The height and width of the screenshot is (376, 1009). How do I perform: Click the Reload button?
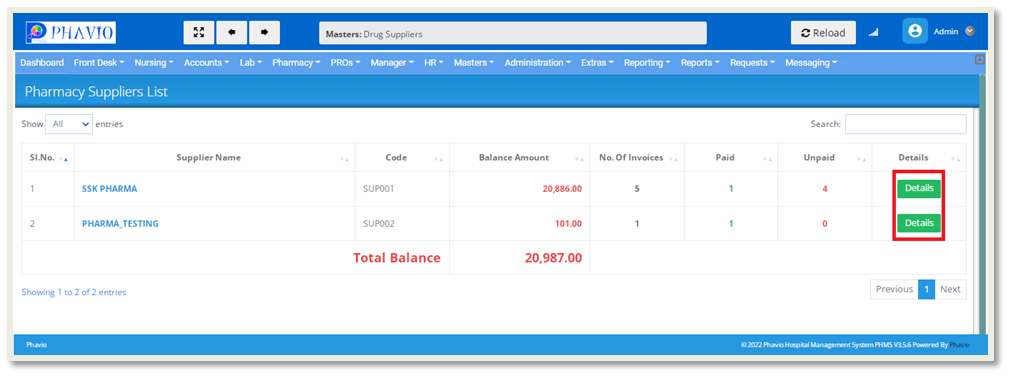pyautogui.click(x=823, y=33)
